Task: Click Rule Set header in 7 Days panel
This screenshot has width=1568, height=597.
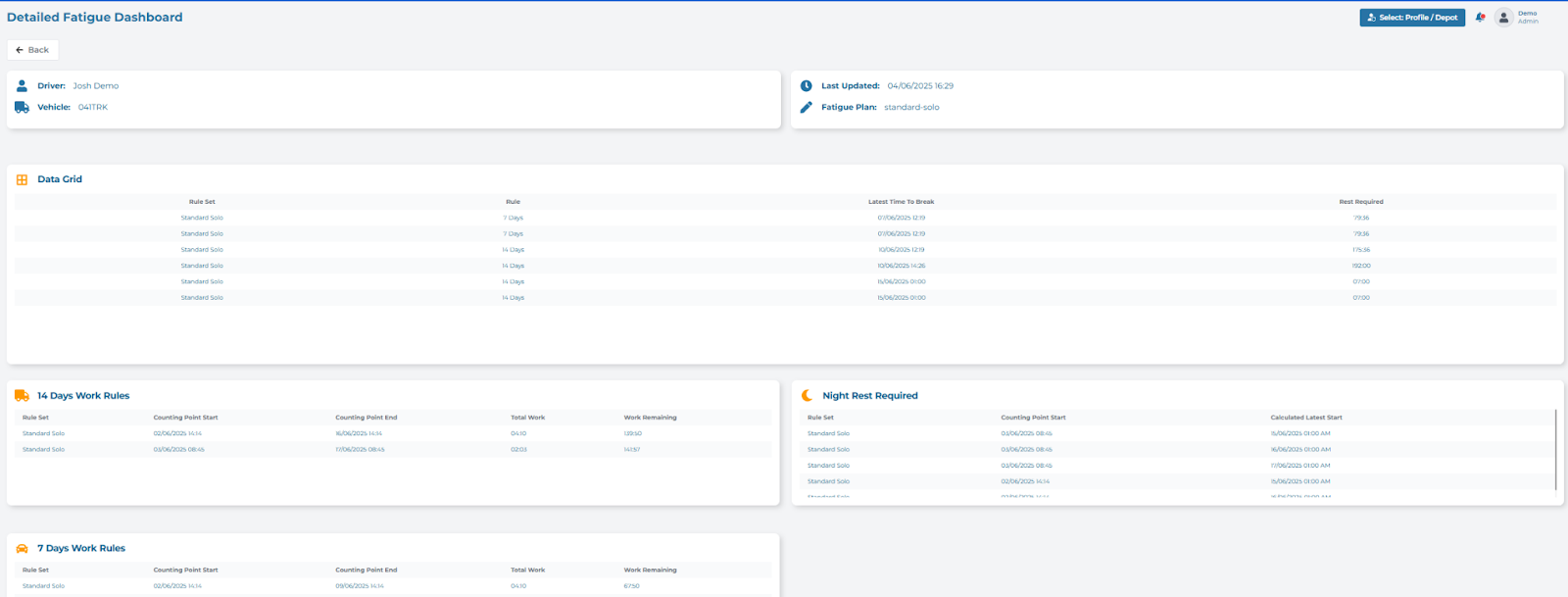Action: pos(35,570)
